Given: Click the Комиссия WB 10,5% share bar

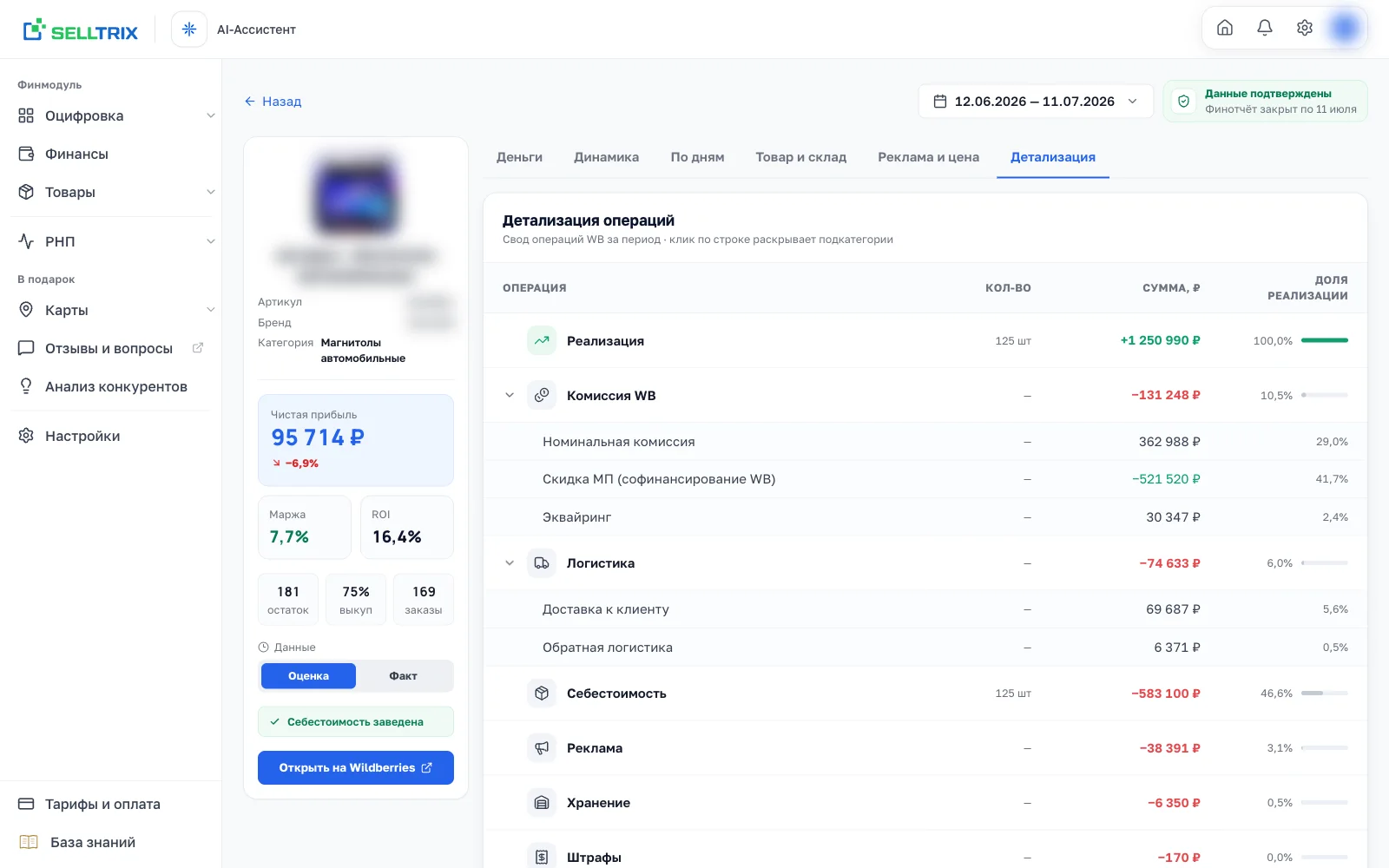Looking at the screenshot, I should click(1325, 395).
